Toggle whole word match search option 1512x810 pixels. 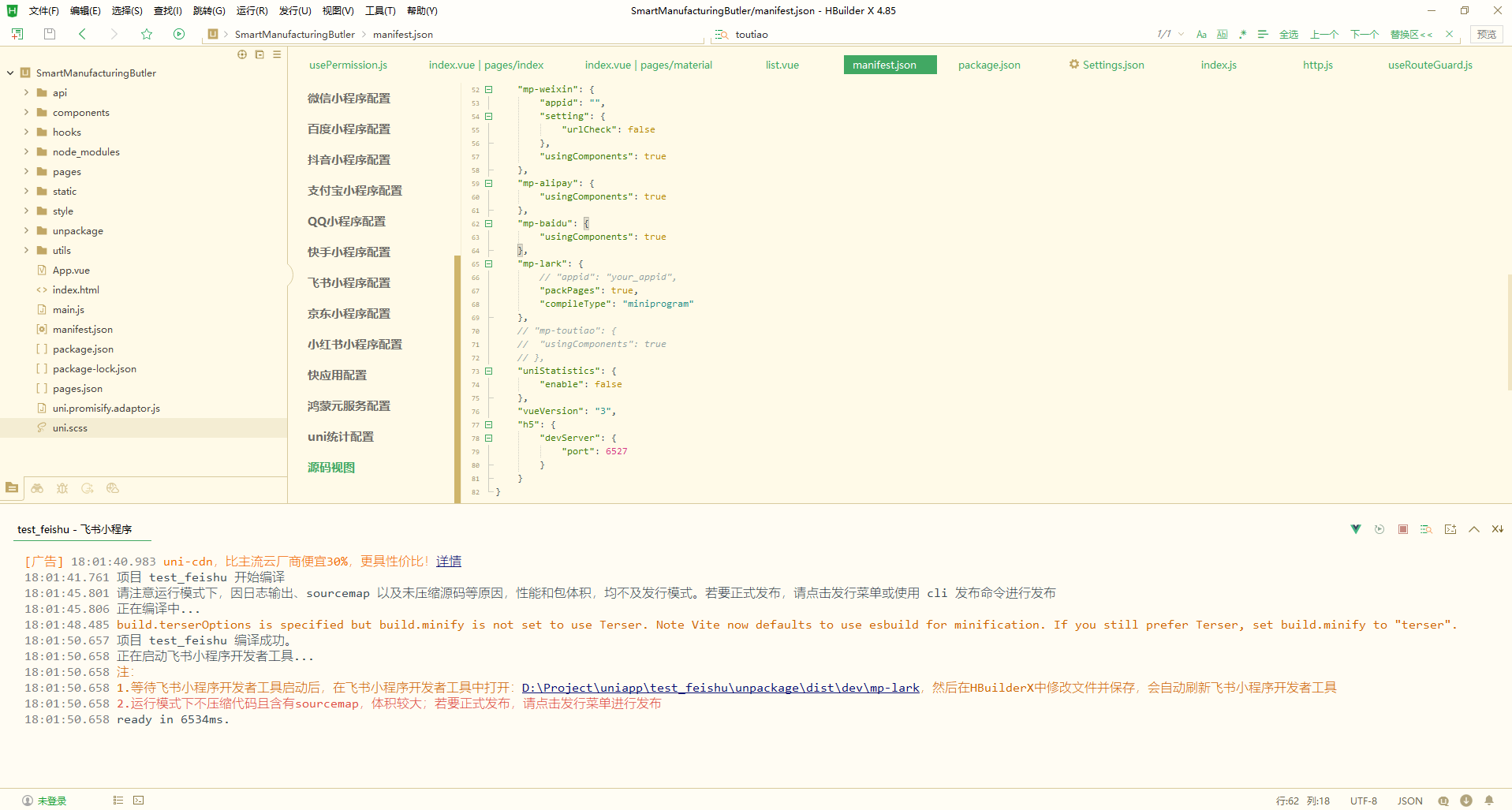[x=1222, y=34]
